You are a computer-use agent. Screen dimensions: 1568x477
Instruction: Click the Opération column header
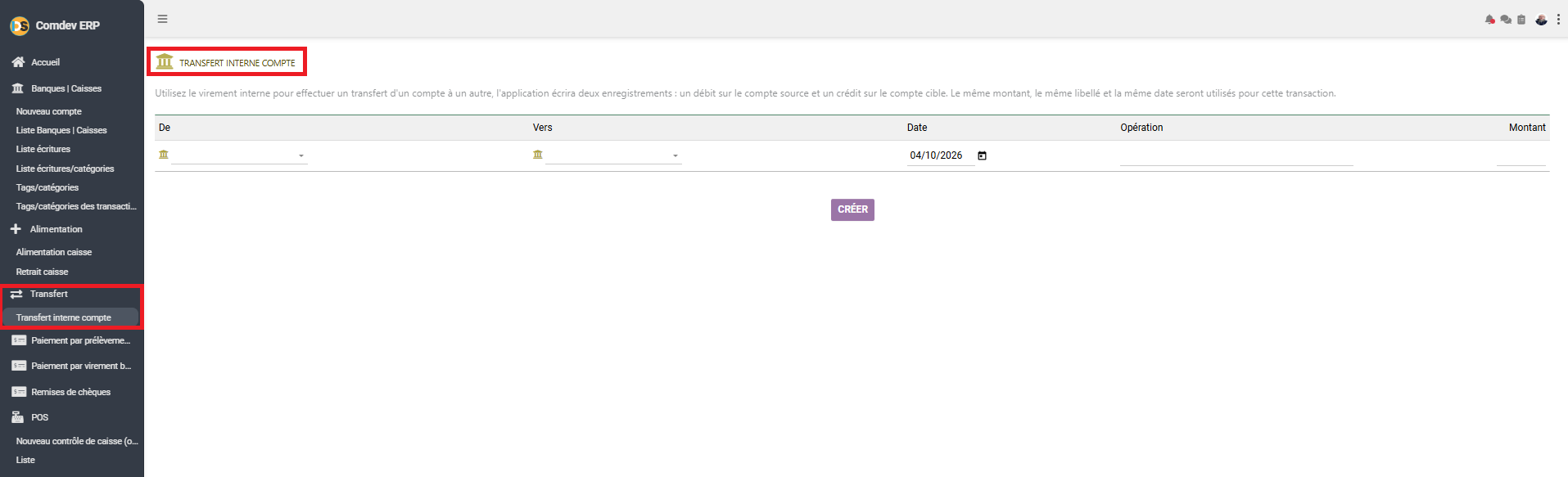pos(1141,128)
